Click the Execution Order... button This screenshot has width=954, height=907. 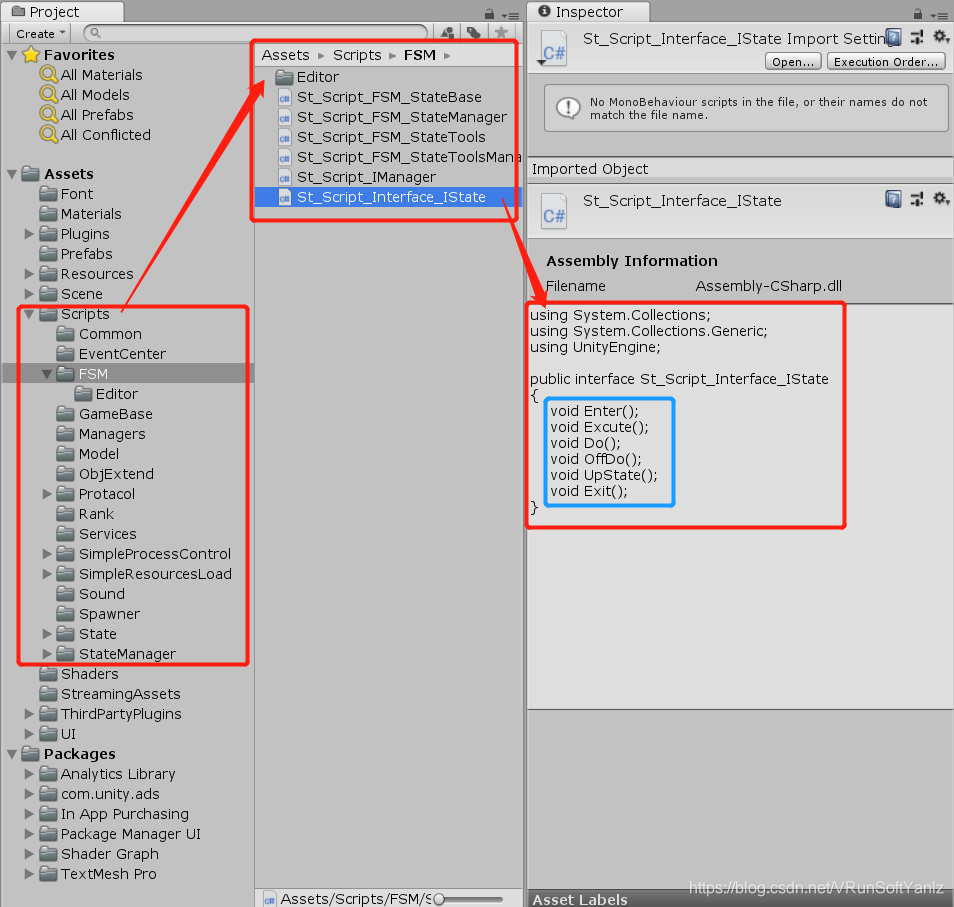(886, 61)
